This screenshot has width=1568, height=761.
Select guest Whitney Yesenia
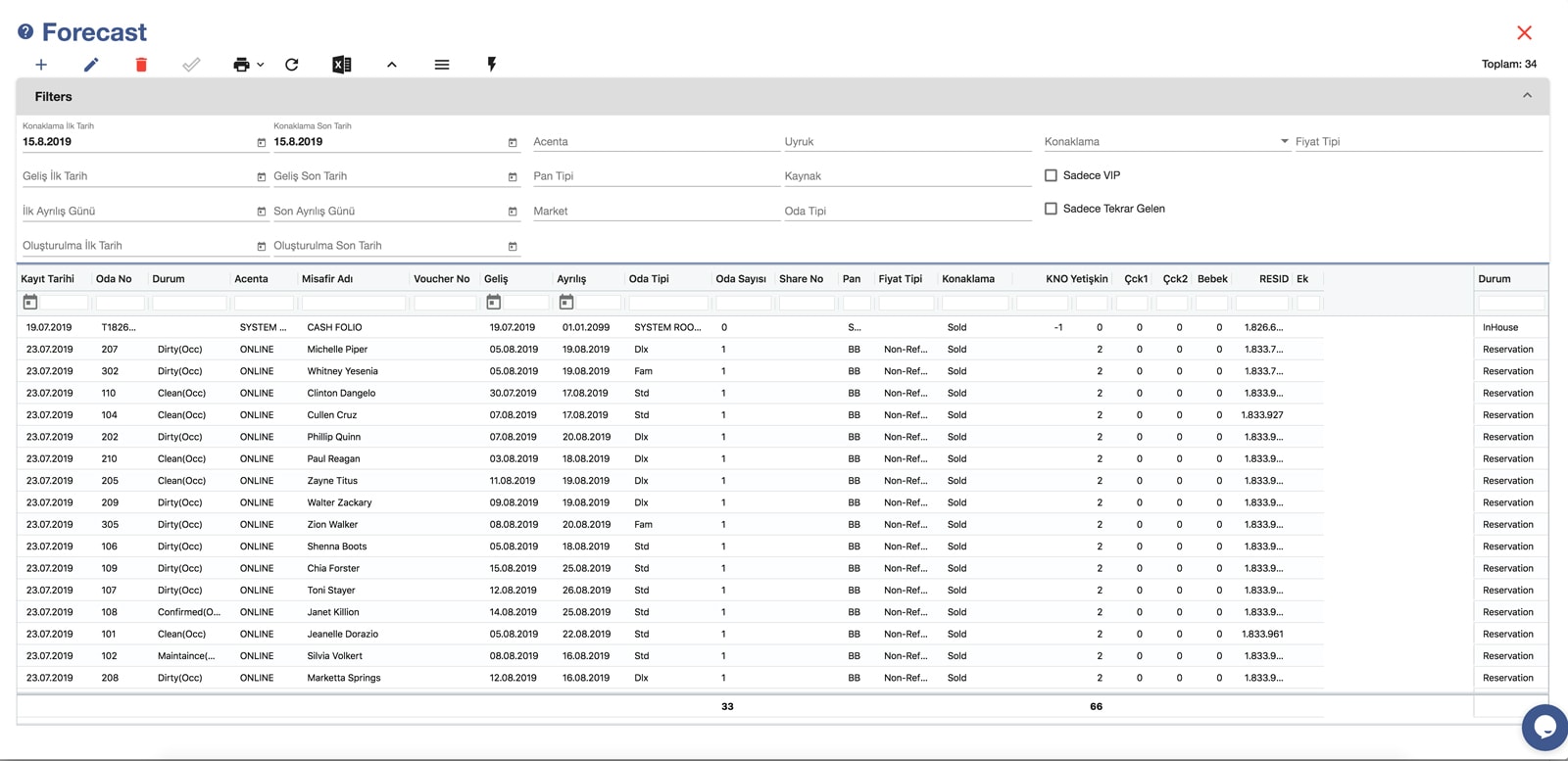pyautogui.click(x=342, y=371)
